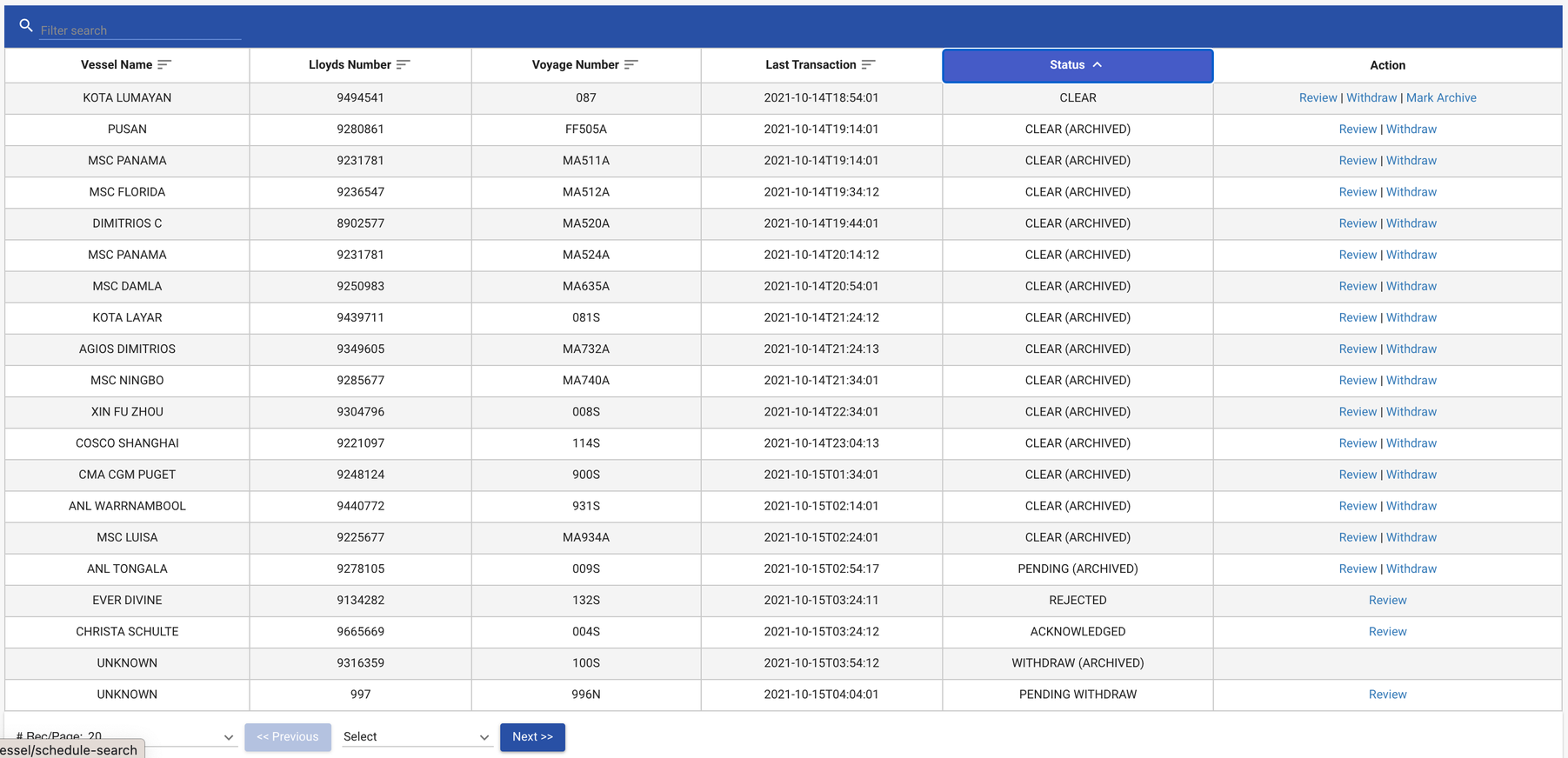1568x758 pixels.
Task: Withdraw the MSC DAMLA record
Action: (x=1411, y=286)
